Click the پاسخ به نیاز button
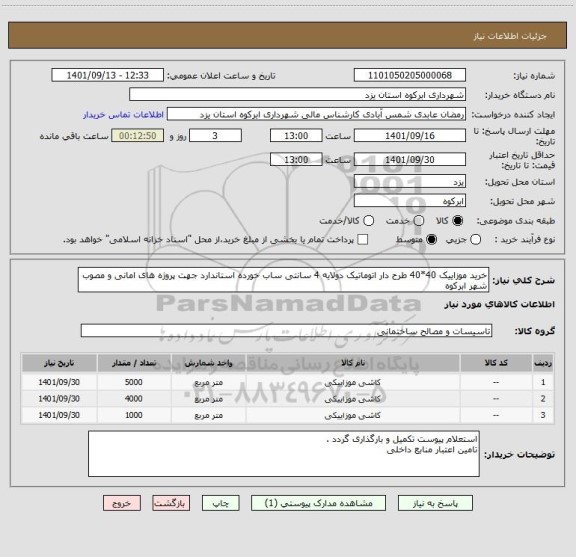The image size is (576, 557). (435, 503)
